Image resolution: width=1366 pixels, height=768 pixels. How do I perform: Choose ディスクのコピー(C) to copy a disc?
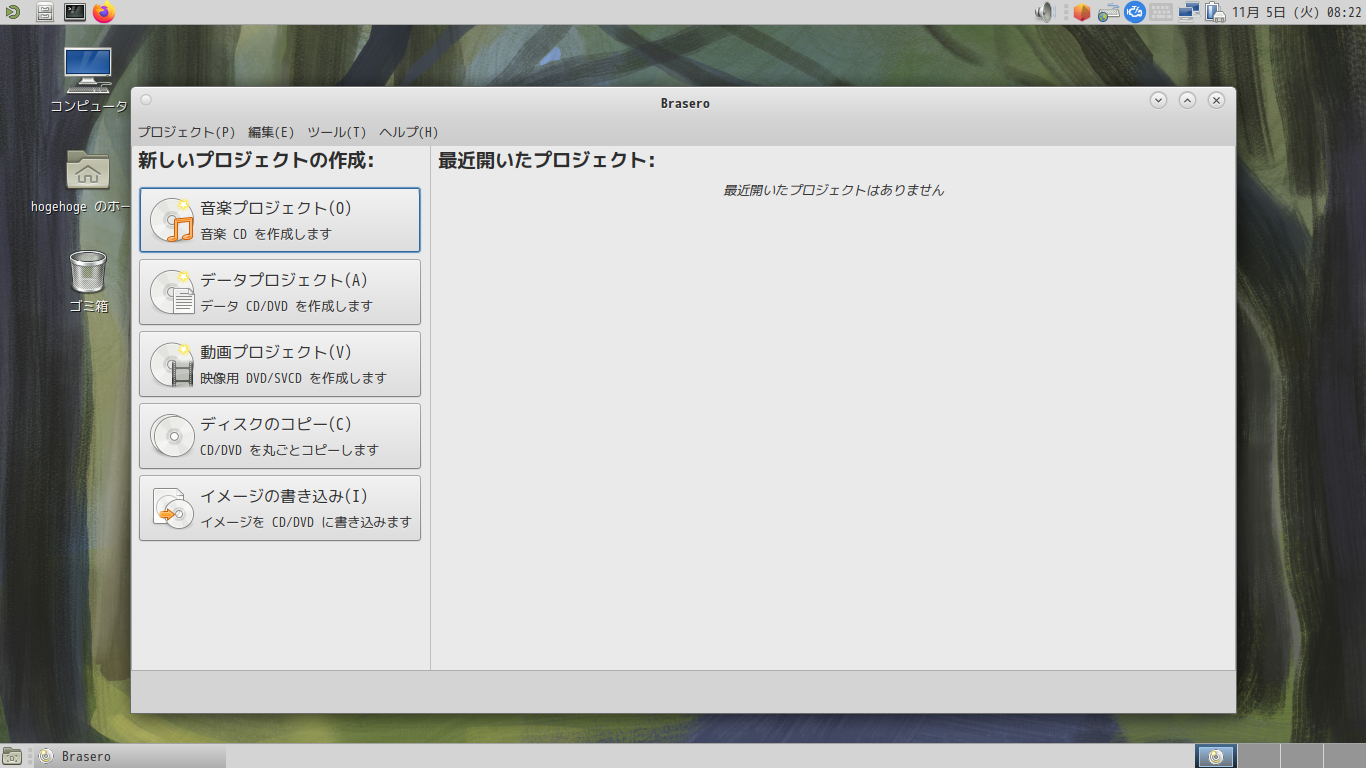point(280,436)
